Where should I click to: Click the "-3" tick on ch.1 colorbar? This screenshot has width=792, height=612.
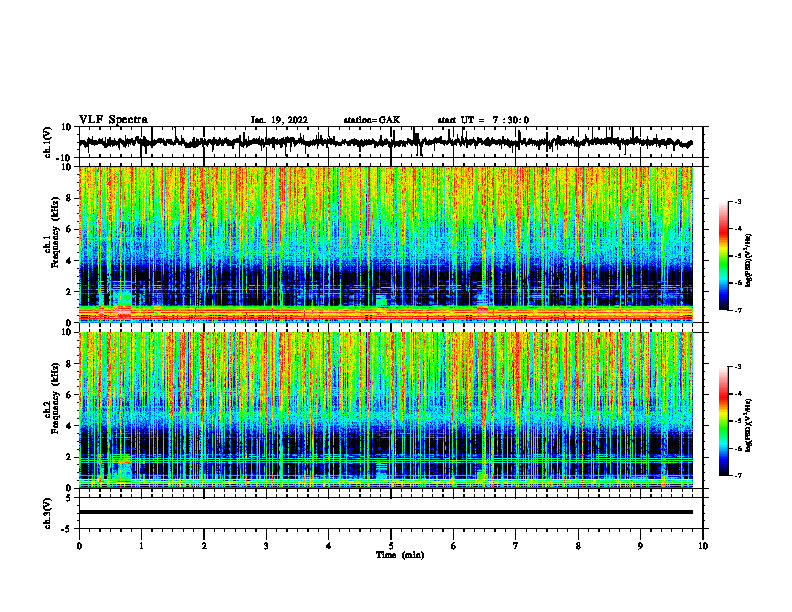click(x=737, y=202)
